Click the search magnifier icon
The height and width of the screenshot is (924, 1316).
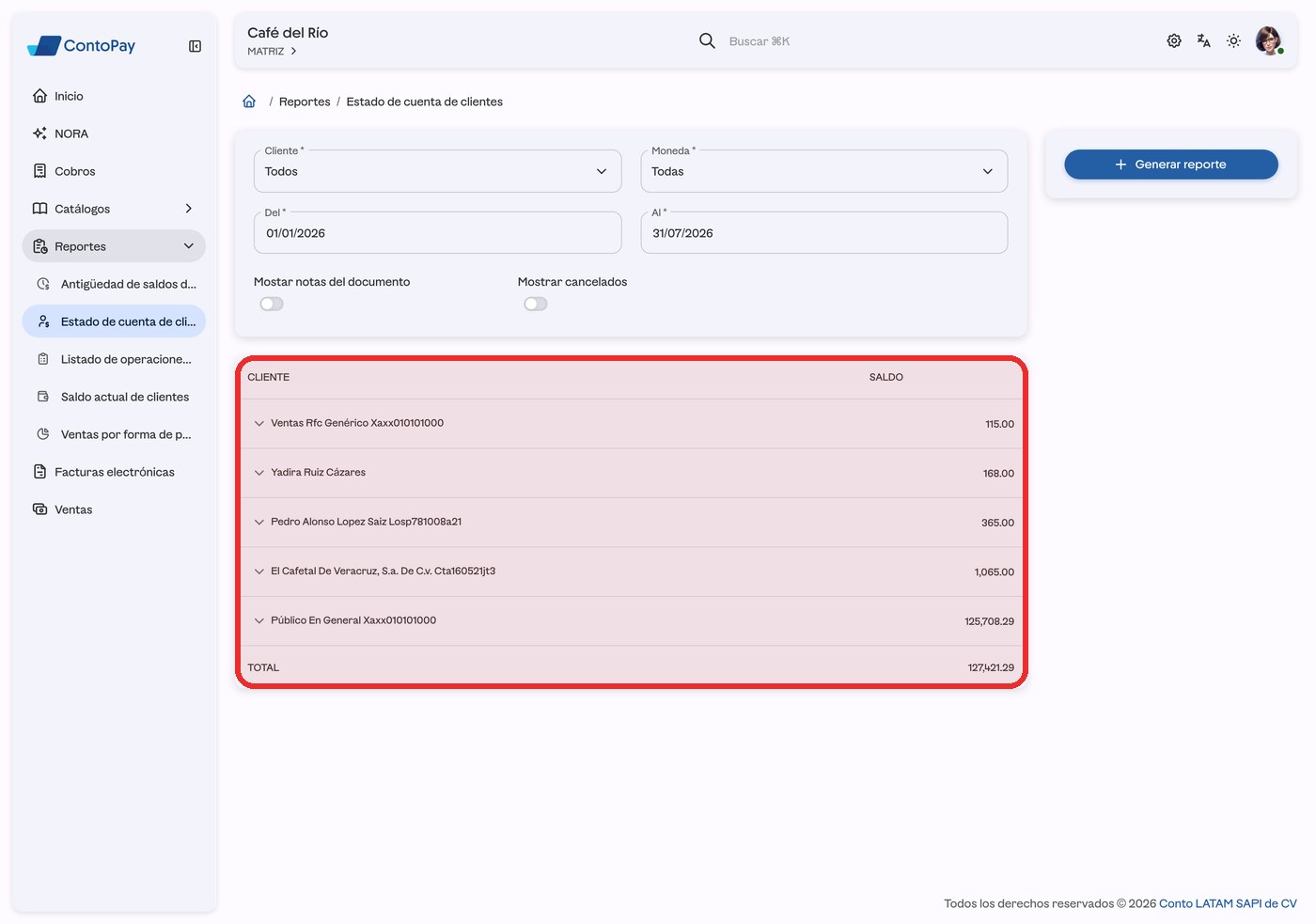pos(707,40)
